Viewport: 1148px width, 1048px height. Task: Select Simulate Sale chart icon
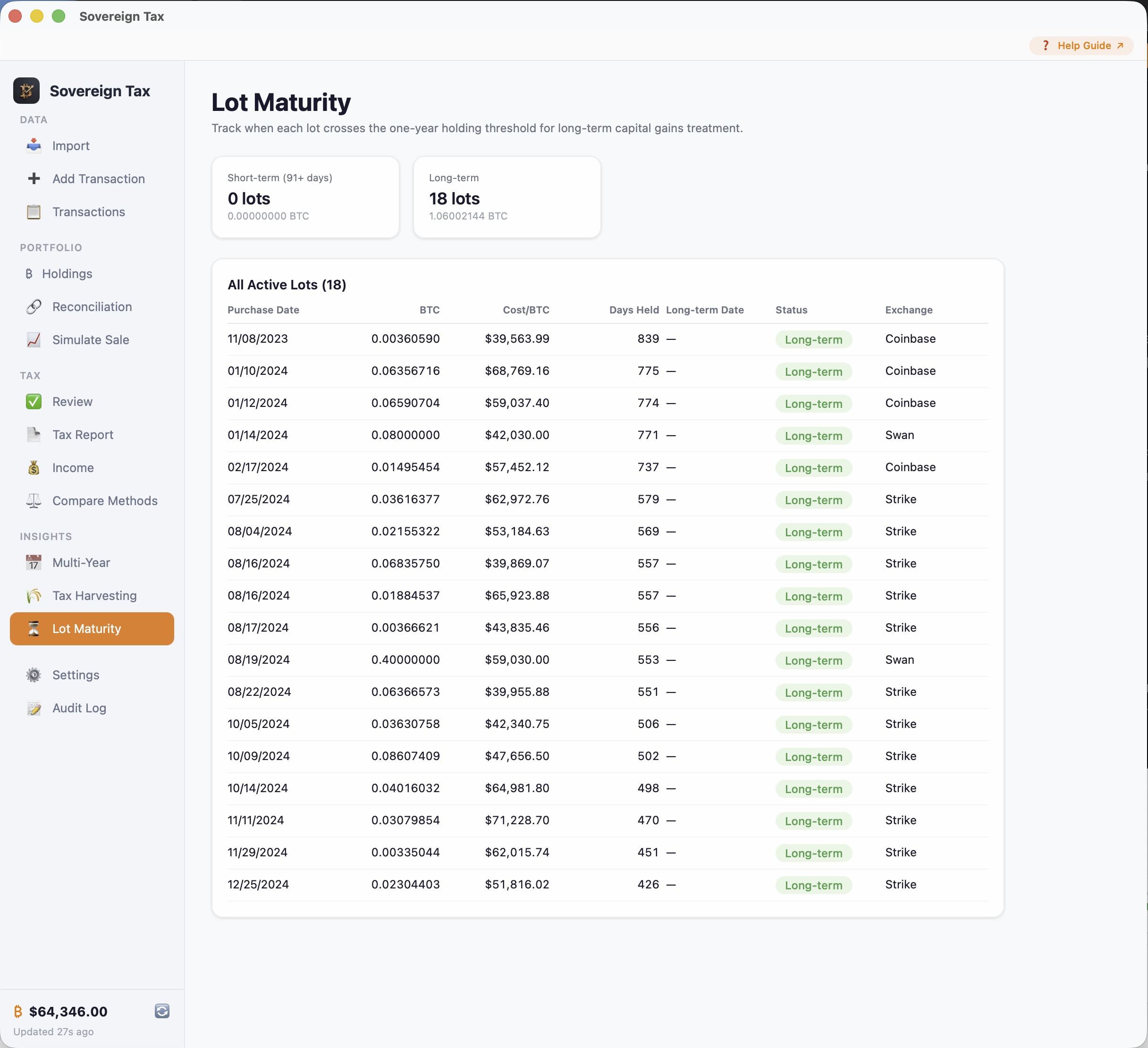tap(34, 339)
